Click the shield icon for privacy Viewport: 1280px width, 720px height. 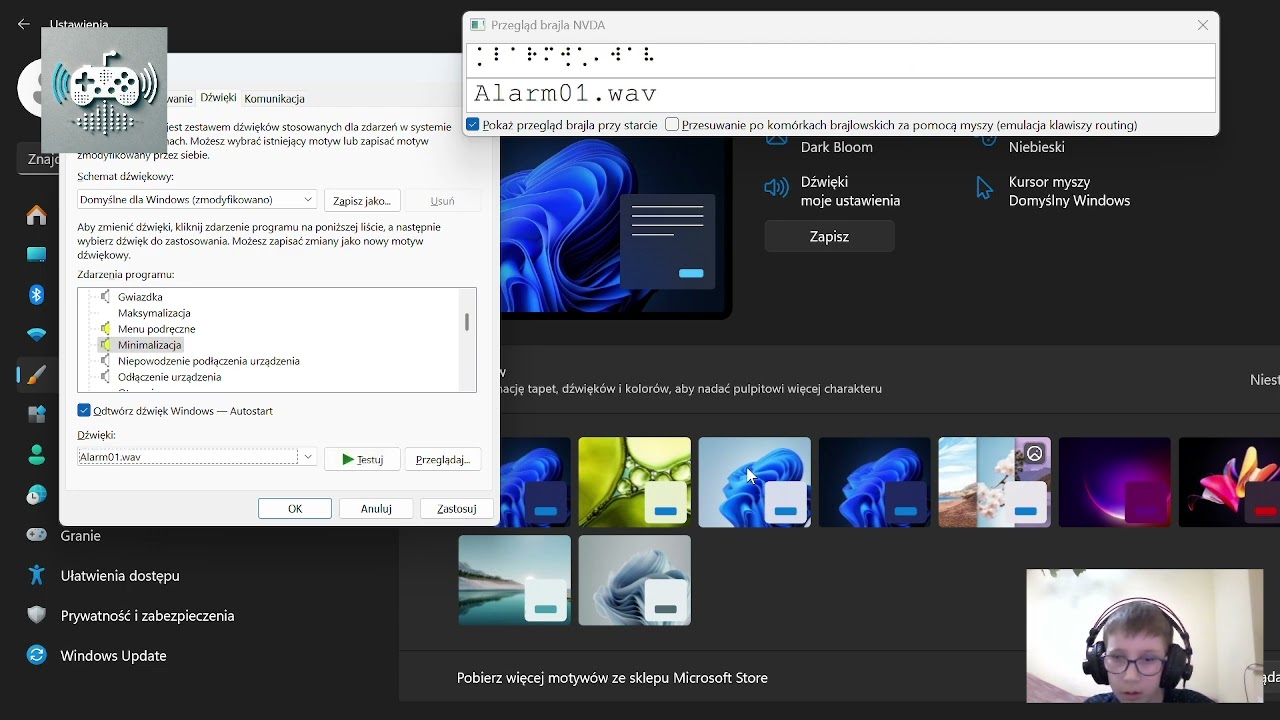click(37, 615)
